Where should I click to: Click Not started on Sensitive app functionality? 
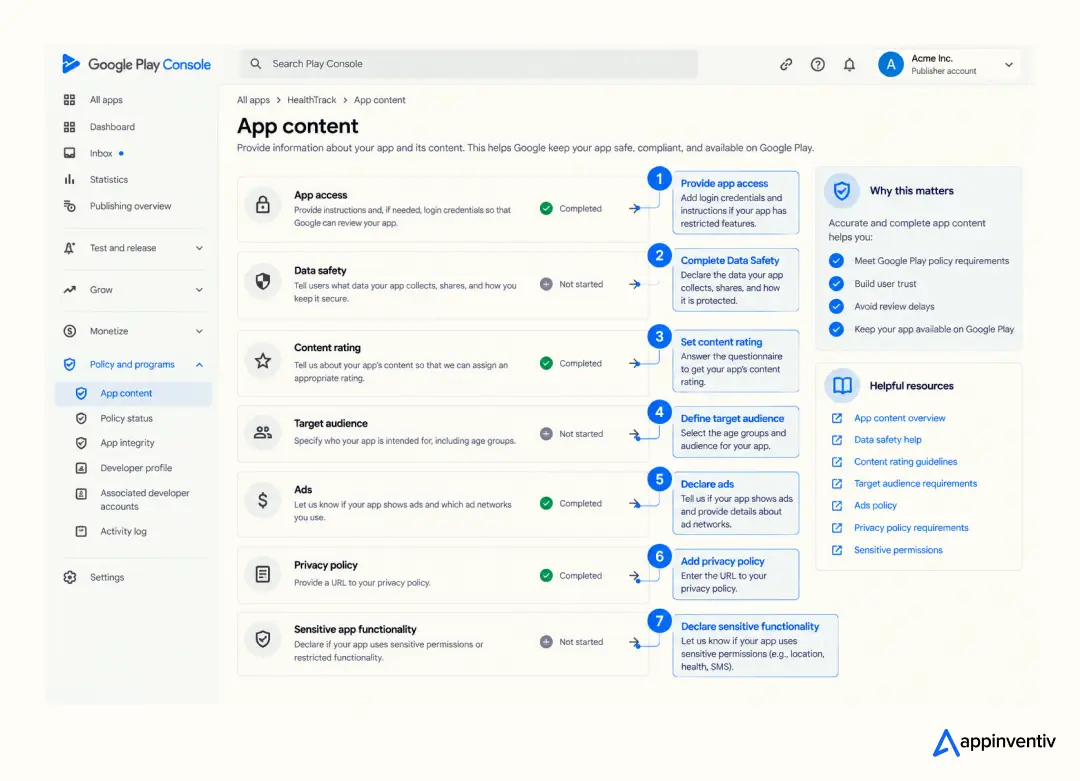click(x=571, y=642)
